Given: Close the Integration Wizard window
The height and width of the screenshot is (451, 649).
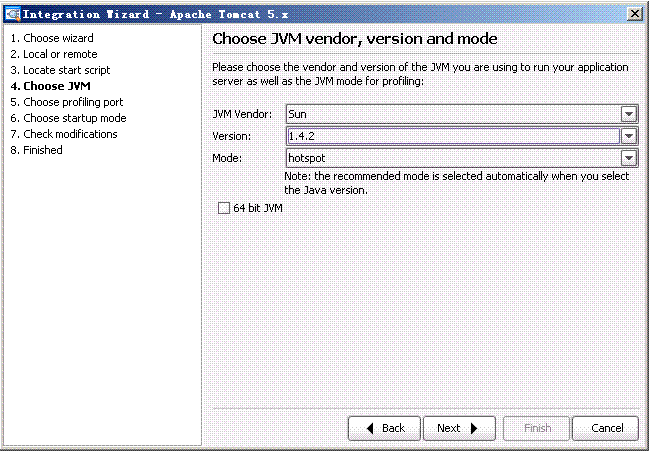Looking at the screenshot, I should coord(634,14).
